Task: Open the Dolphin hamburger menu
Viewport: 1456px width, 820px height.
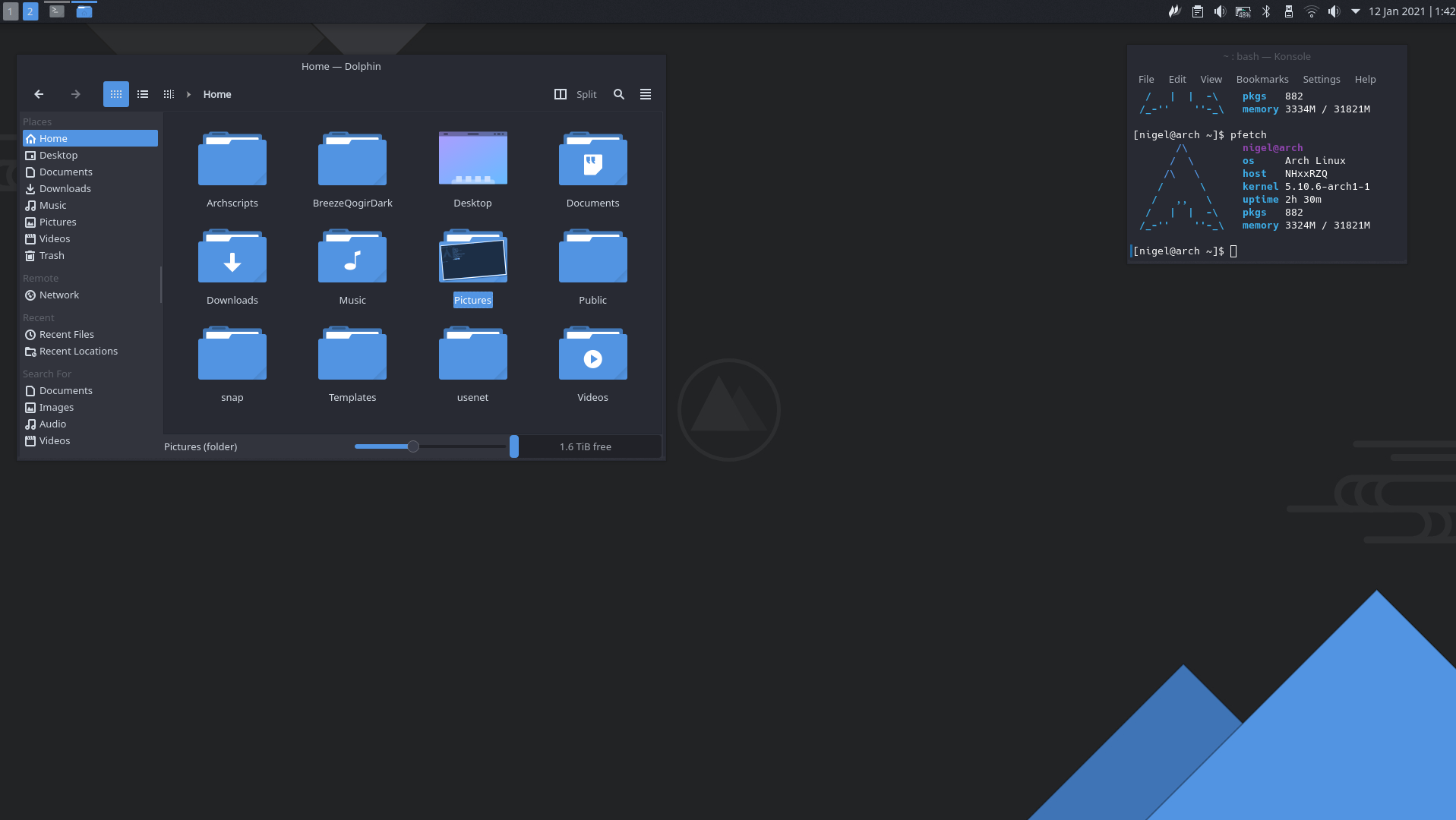Action: 646,94
